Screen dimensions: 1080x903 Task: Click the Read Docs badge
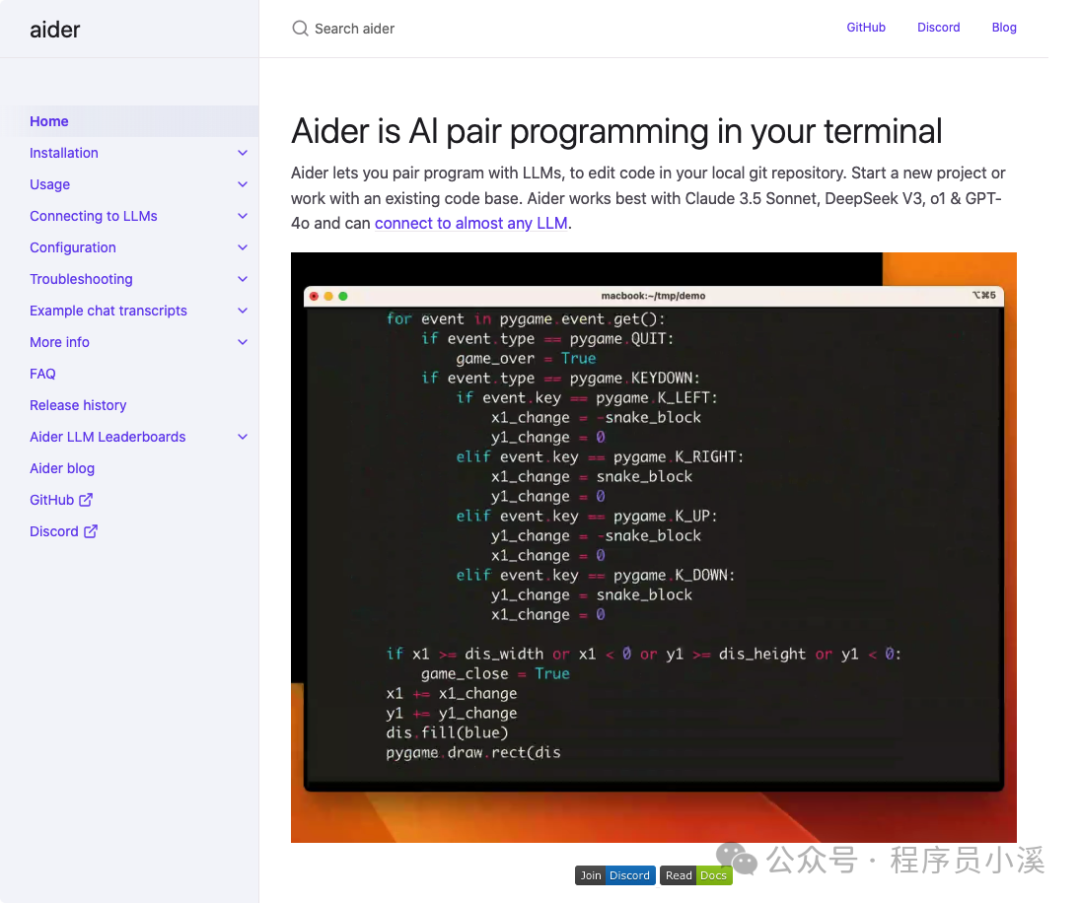tap(696, 875)
